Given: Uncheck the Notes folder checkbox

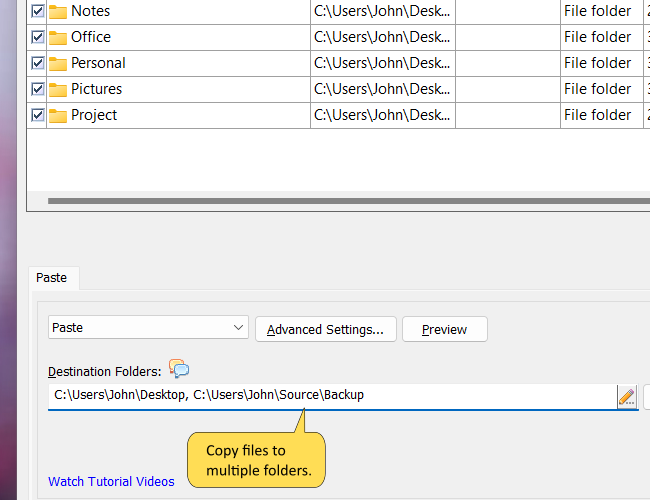Looking at the screenshot, I should [x=38, y=12].
